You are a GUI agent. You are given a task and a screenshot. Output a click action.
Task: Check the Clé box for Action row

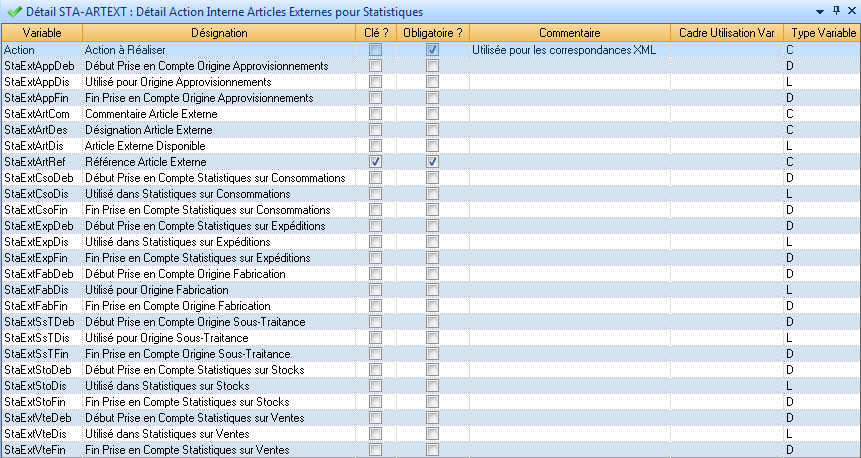click(375, 50)
